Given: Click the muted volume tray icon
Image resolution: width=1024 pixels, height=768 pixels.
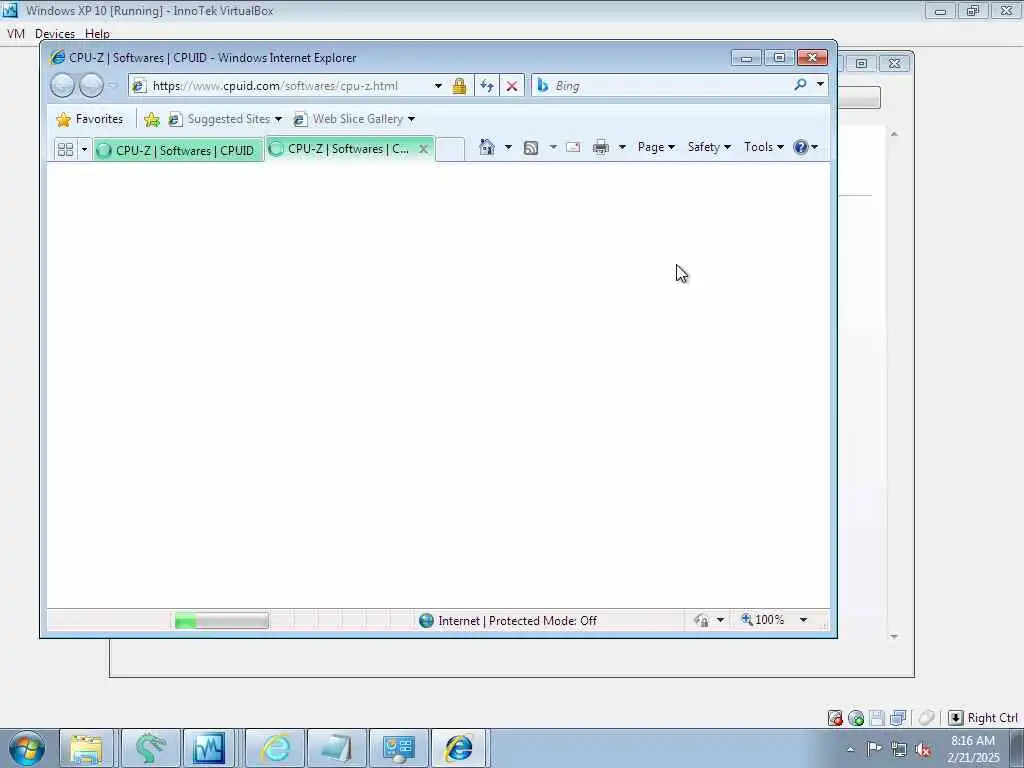Looking at the screenshot, I should point(923,749).
